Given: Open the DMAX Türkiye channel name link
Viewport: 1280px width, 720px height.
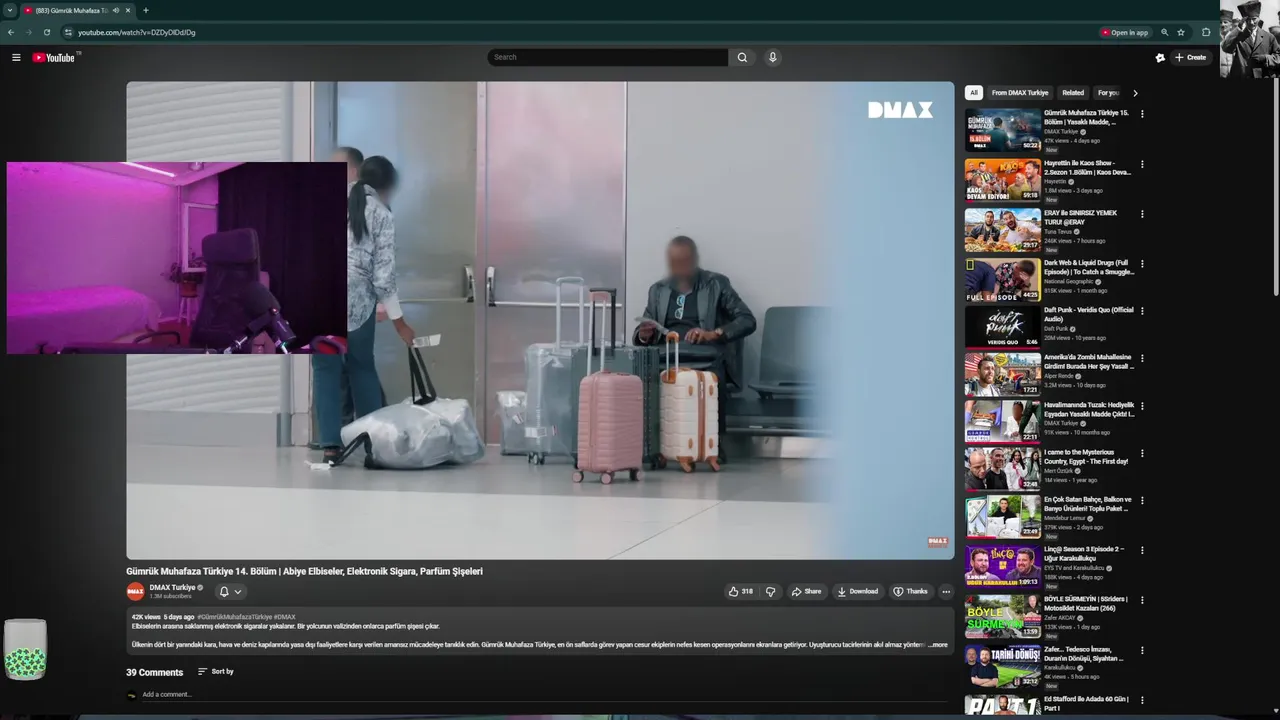Looking at the screenshot, I should (x=173, y=587).
